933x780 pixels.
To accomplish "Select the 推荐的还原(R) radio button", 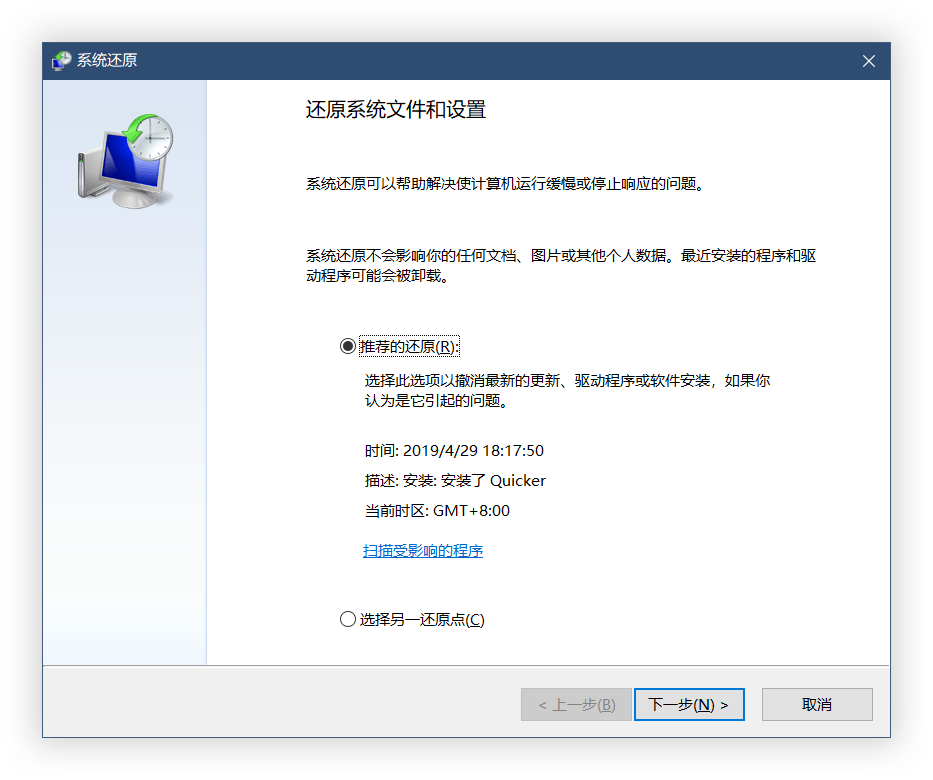I will (348, 346).
